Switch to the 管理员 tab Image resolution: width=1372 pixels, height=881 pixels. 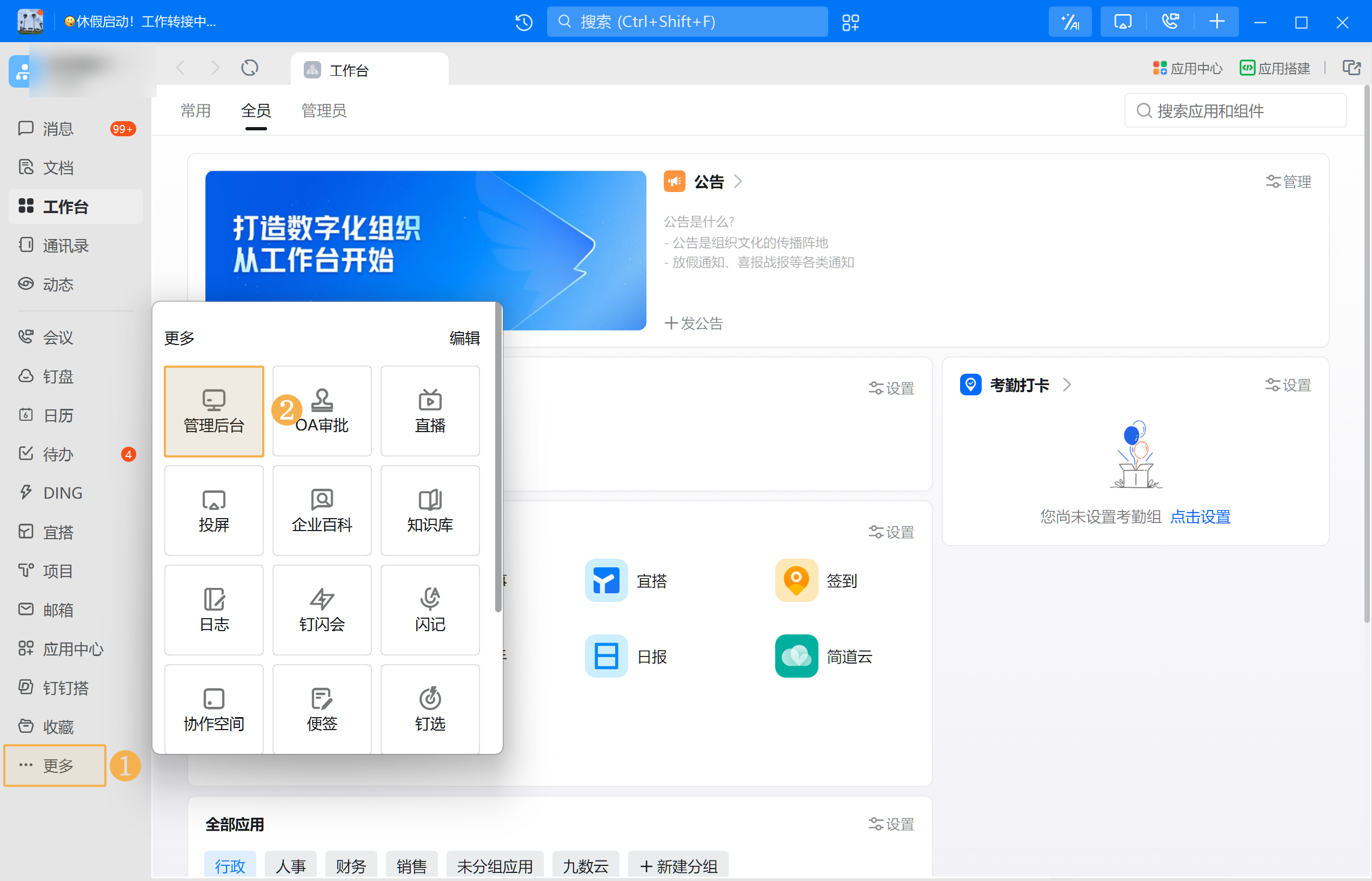coord(324,110)
